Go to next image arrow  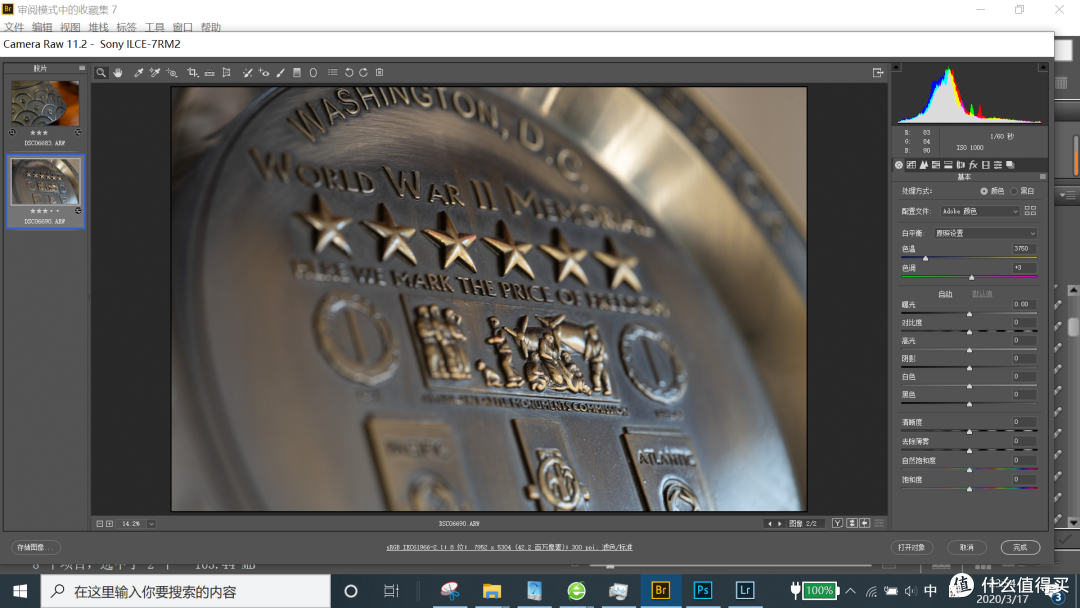click(780, 524)
